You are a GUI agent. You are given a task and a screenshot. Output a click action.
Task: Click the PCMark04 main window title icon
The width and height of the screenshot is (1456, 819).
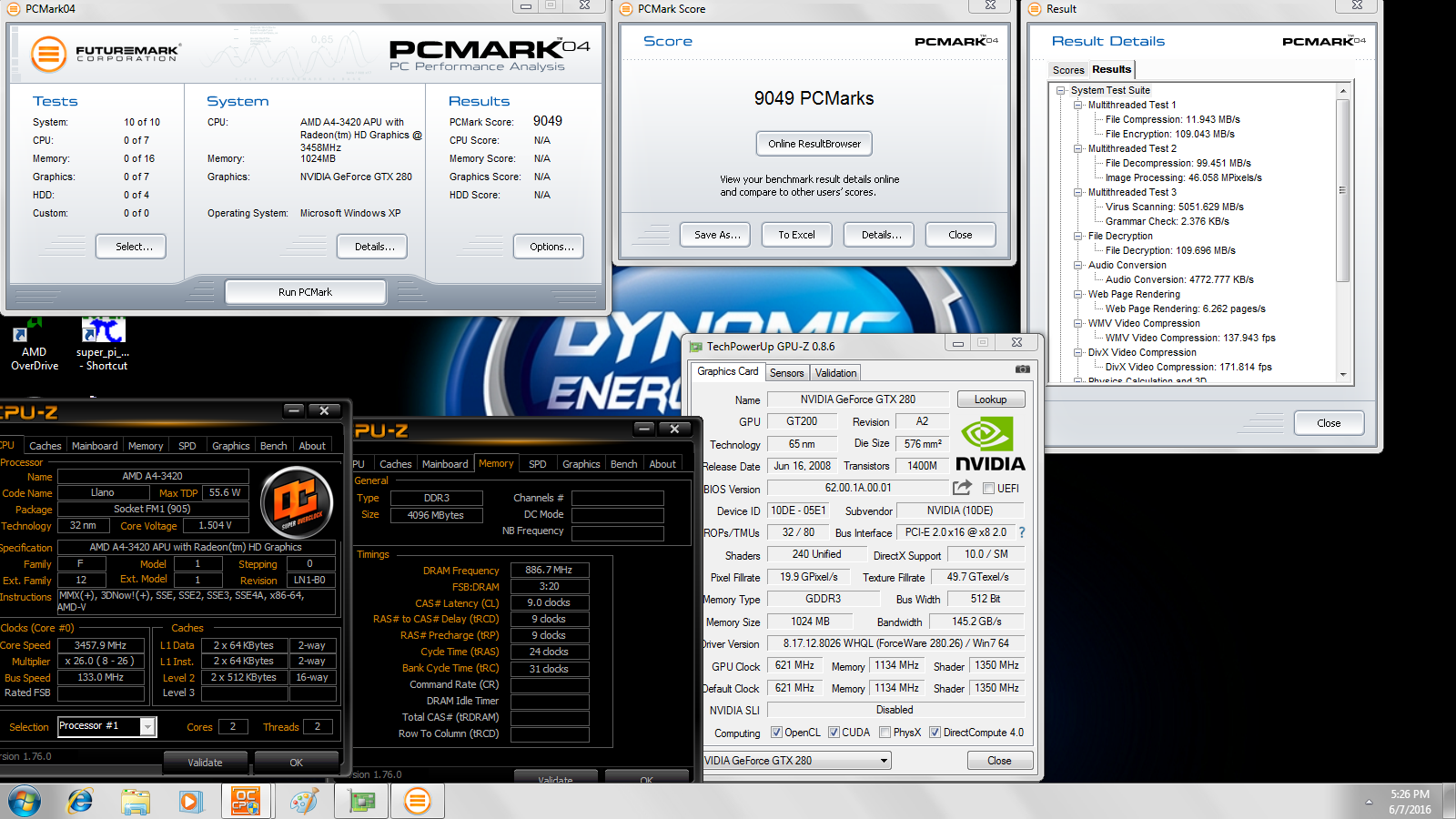tap(14, 9)
